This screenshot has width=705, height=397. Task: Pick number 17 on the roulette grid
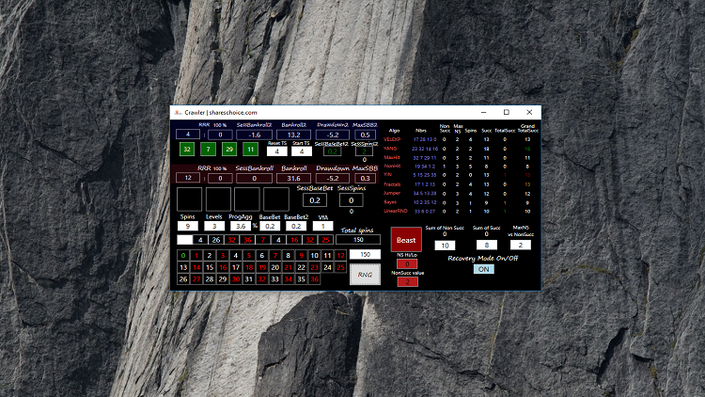[236, 267]
